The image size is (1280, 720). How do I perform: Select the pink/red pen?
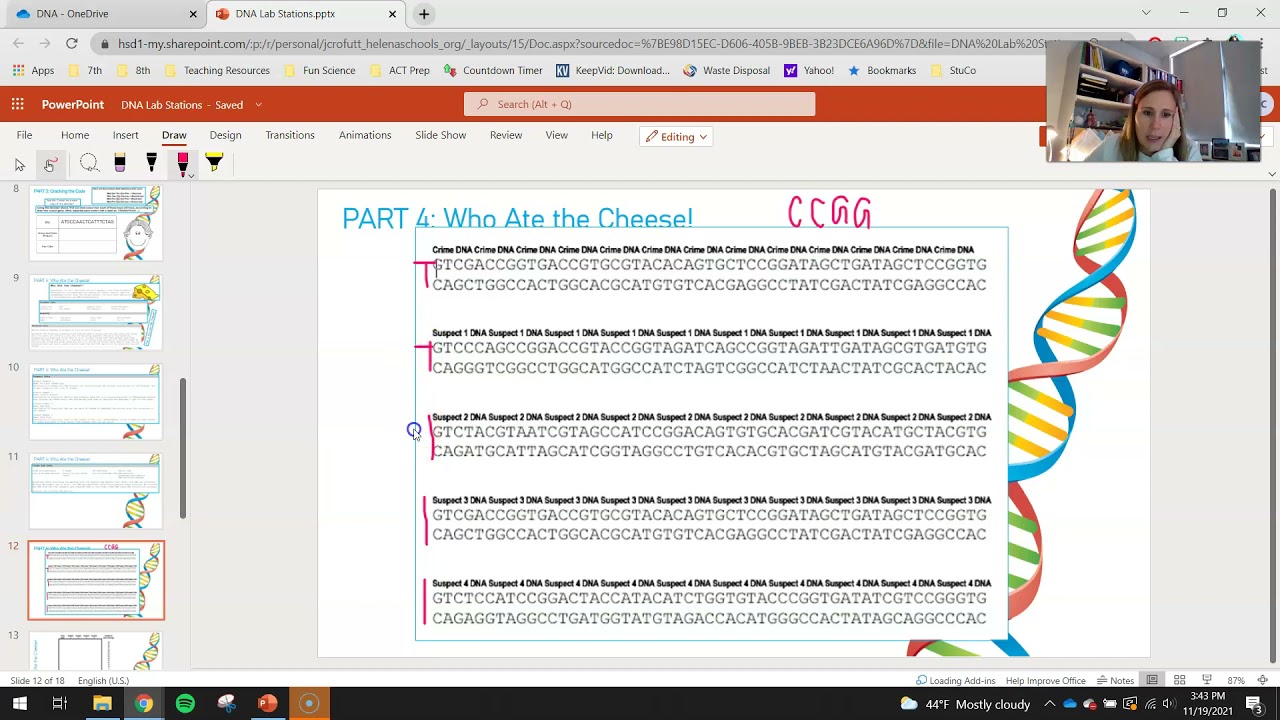[x=182, y=164]
